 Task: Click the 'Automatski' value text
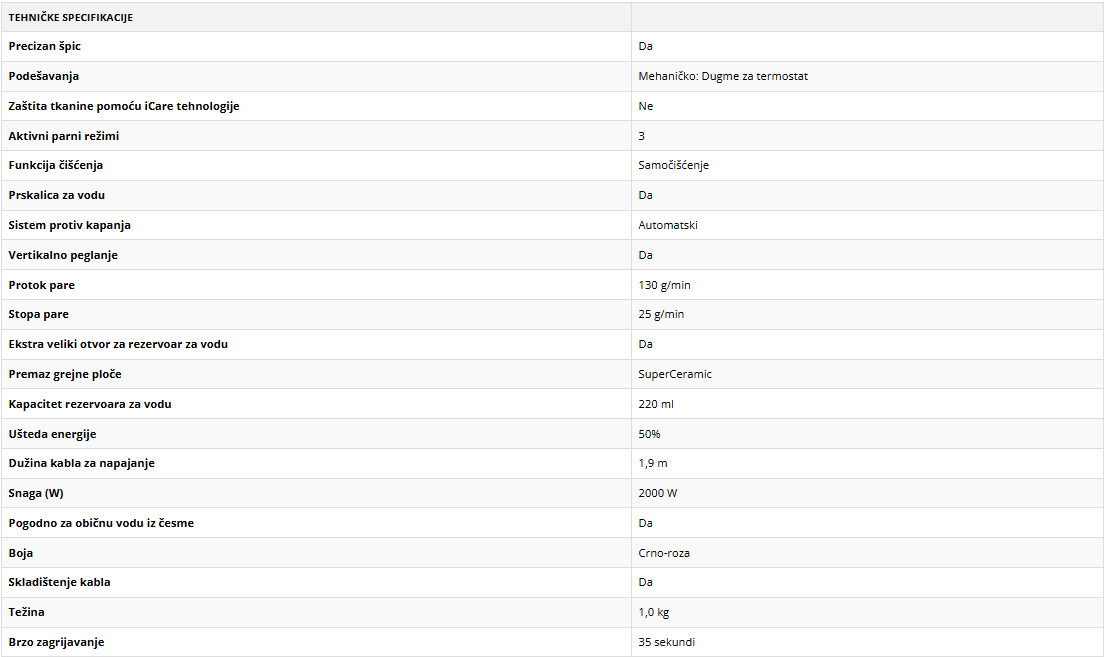(668, 225)
